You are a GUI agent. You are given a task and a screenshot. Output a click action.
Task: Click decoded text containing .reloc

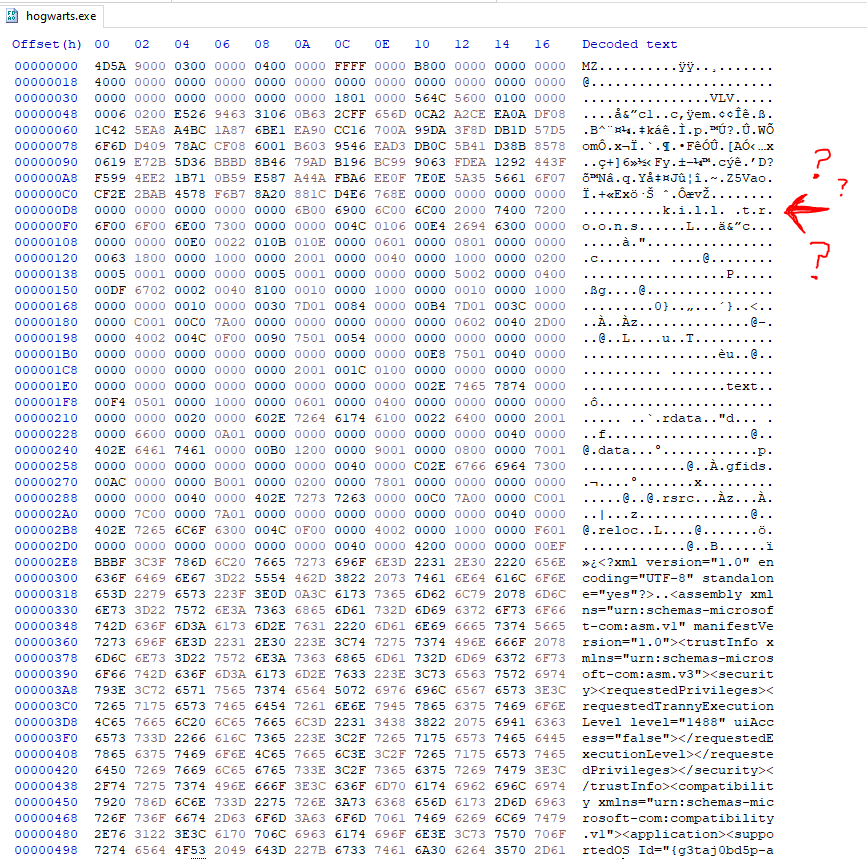click(x=677, y=531)
